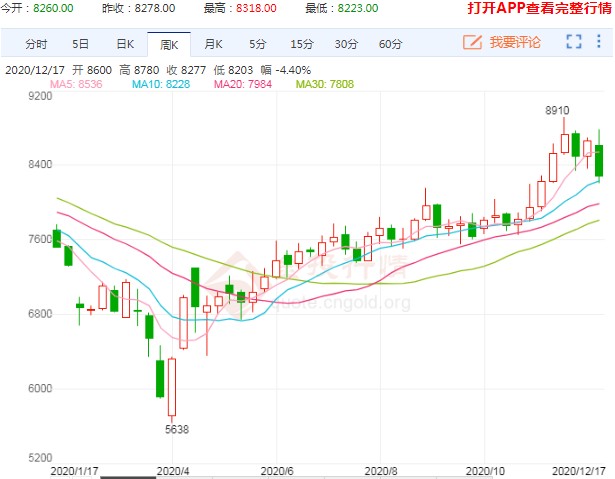Click the 8400 y-axis label
Viewport: 615px width, 479px height.
40,164
